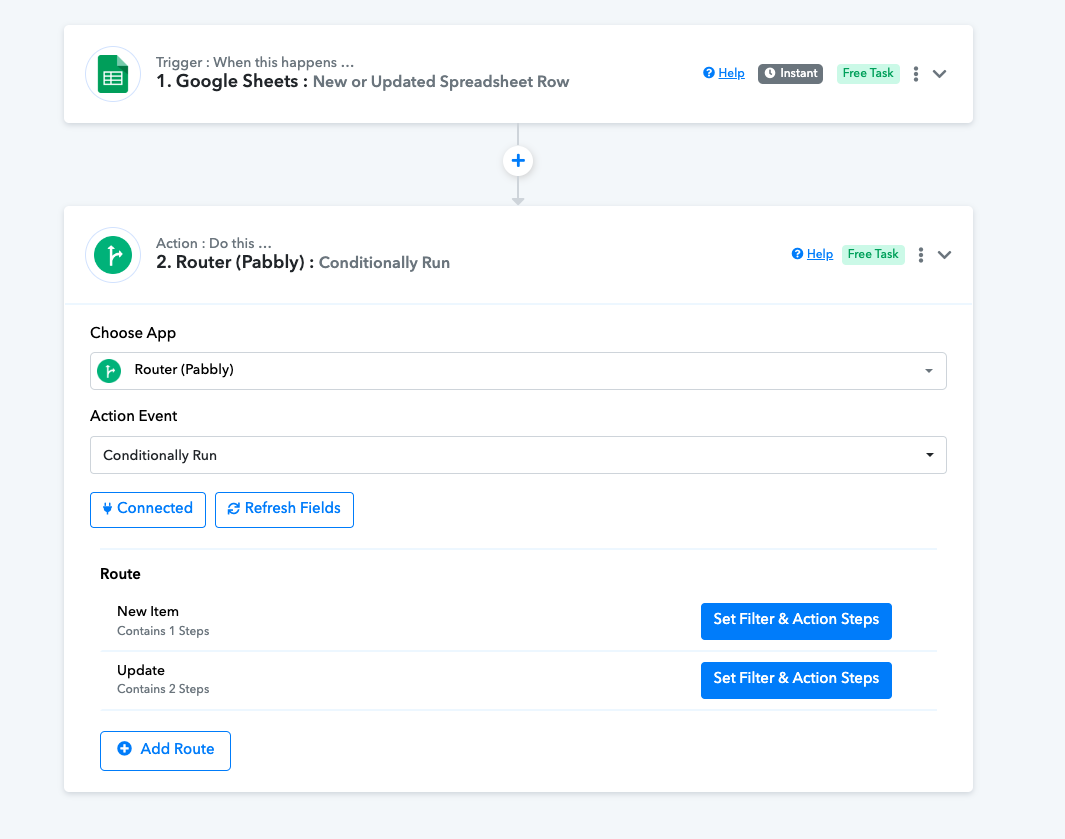
Task: Click the Free Task badge in Router step
Action: [873, 254]
